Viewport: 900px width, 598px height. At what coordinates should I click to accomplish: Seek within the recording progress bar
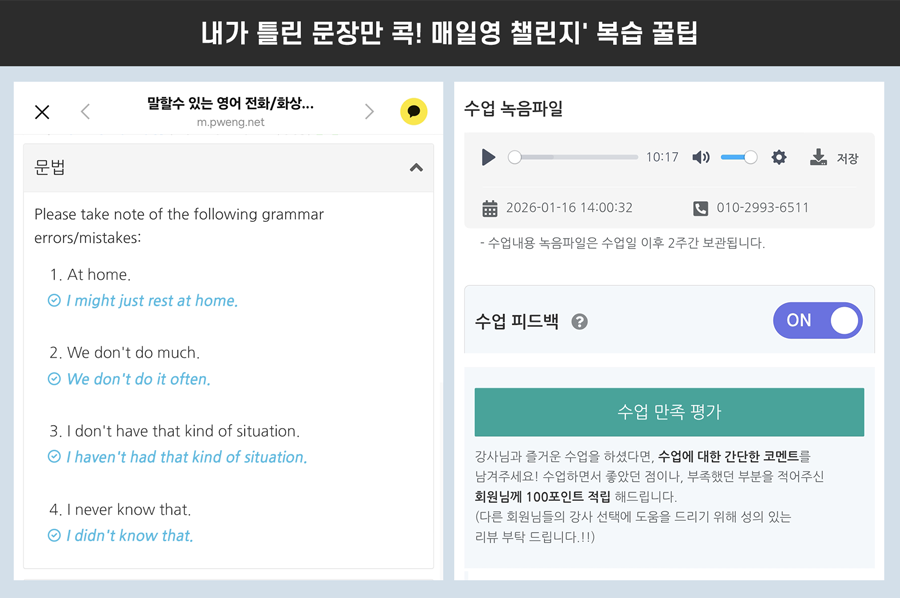pyautogui.click(x=575, y=157)
